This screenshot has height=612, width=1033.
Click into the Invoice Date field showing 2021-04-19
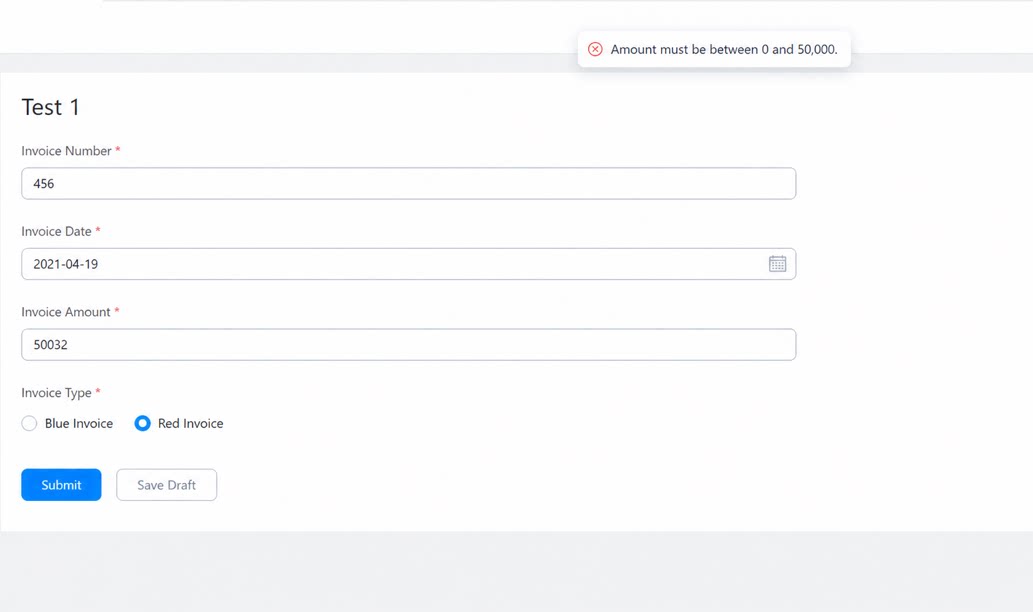[408, 264]
